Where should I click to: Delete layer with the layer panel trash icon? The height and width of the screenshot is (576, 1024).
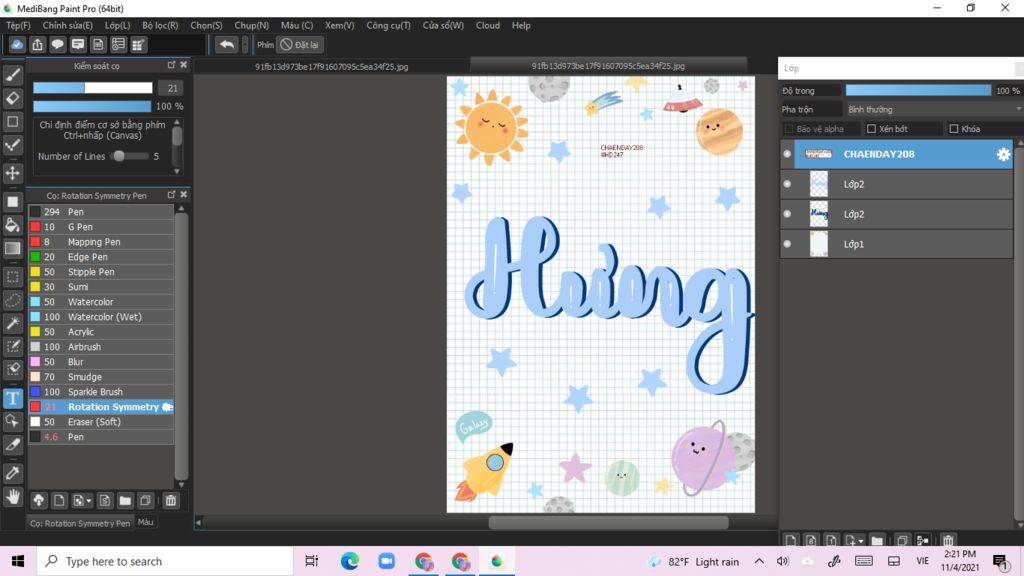(x=948, y=540)
